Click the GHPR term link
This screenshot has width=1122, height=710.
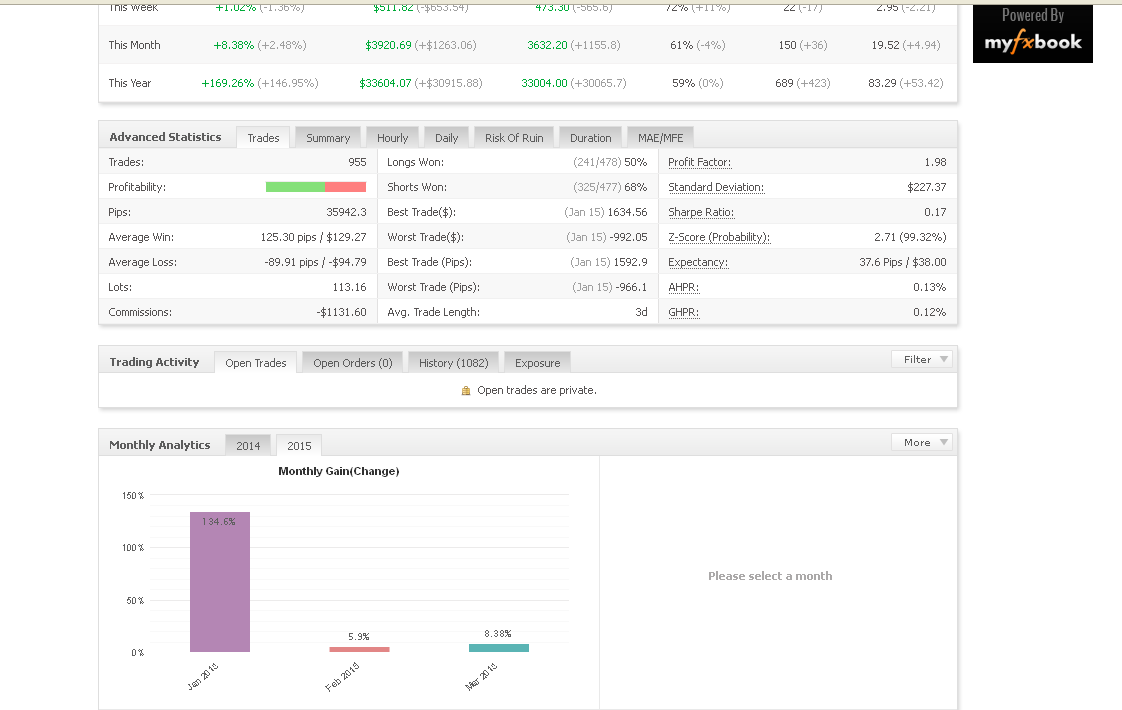(683, 313)
